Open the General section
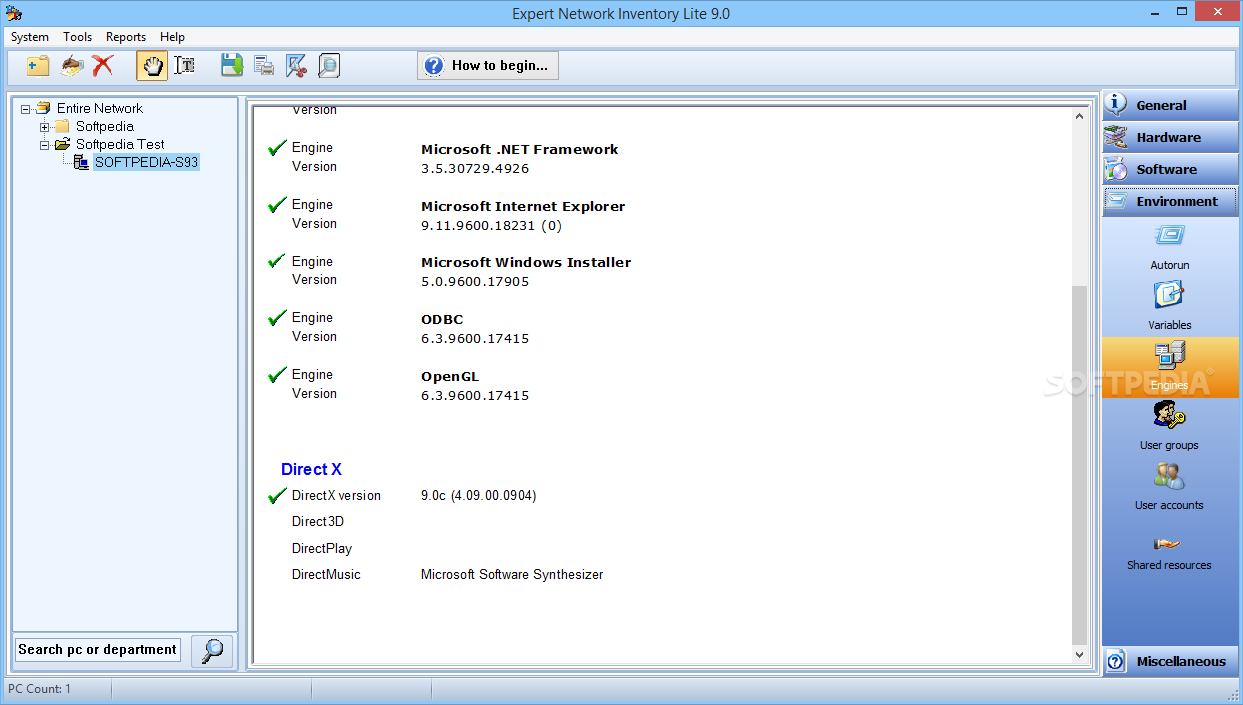 1170,105
